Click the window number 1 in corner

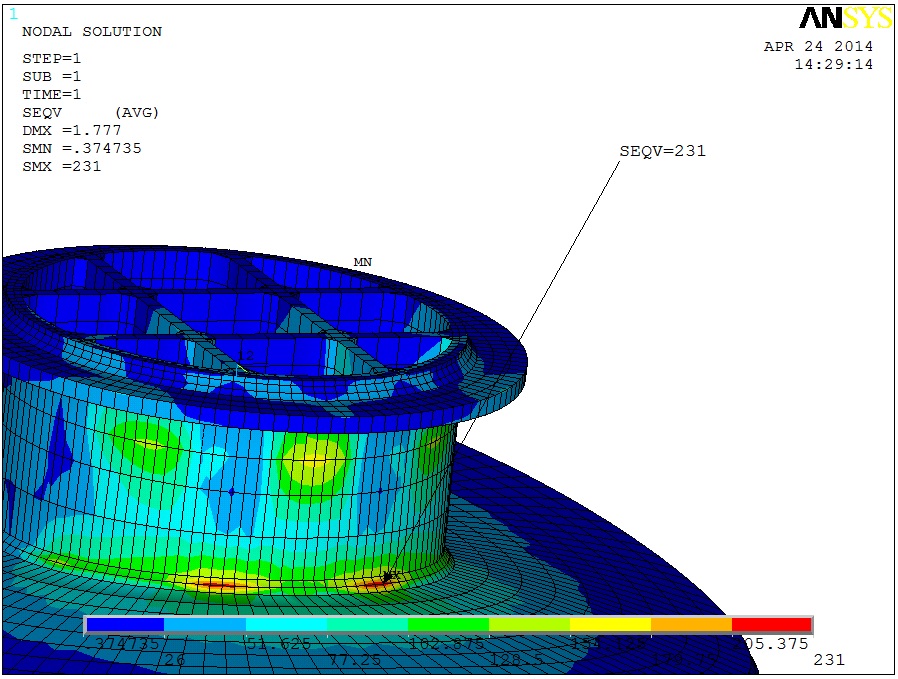tap(13, 14)
